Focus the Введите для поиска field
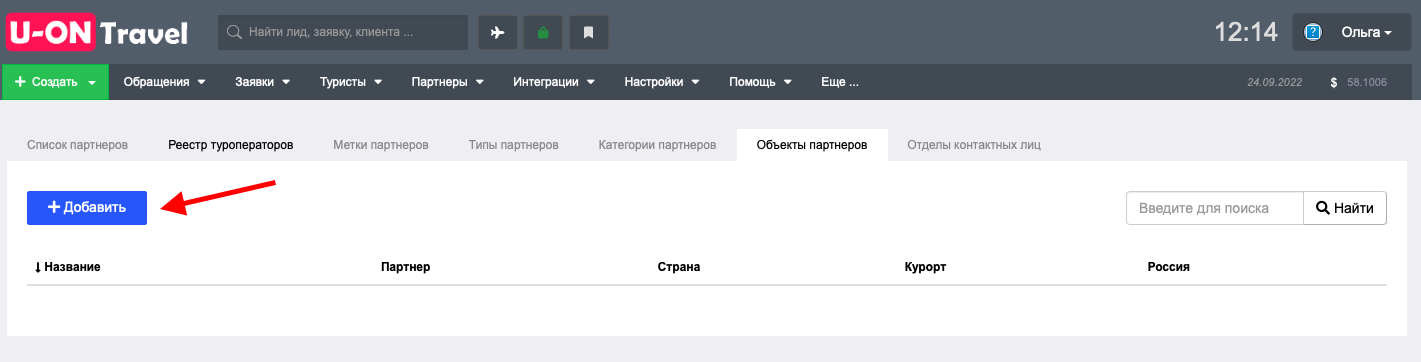 pos(1215,208)
